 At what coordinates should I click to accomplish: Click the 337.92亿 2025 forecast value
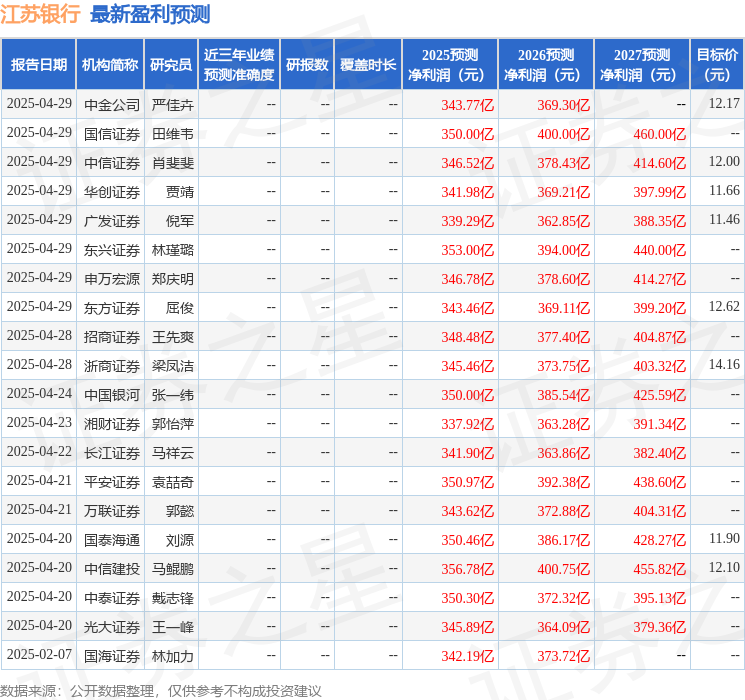468,424
